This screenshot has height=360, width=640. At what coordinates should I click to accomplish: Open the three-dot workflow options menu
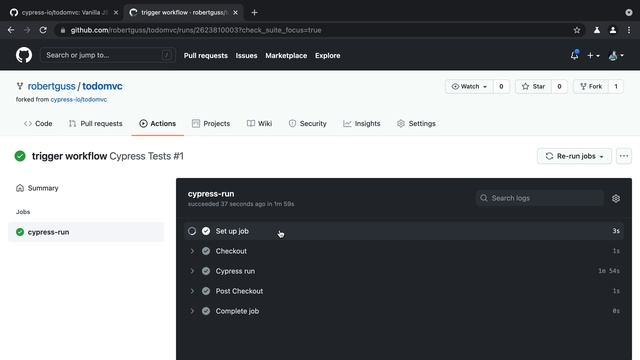624,156
